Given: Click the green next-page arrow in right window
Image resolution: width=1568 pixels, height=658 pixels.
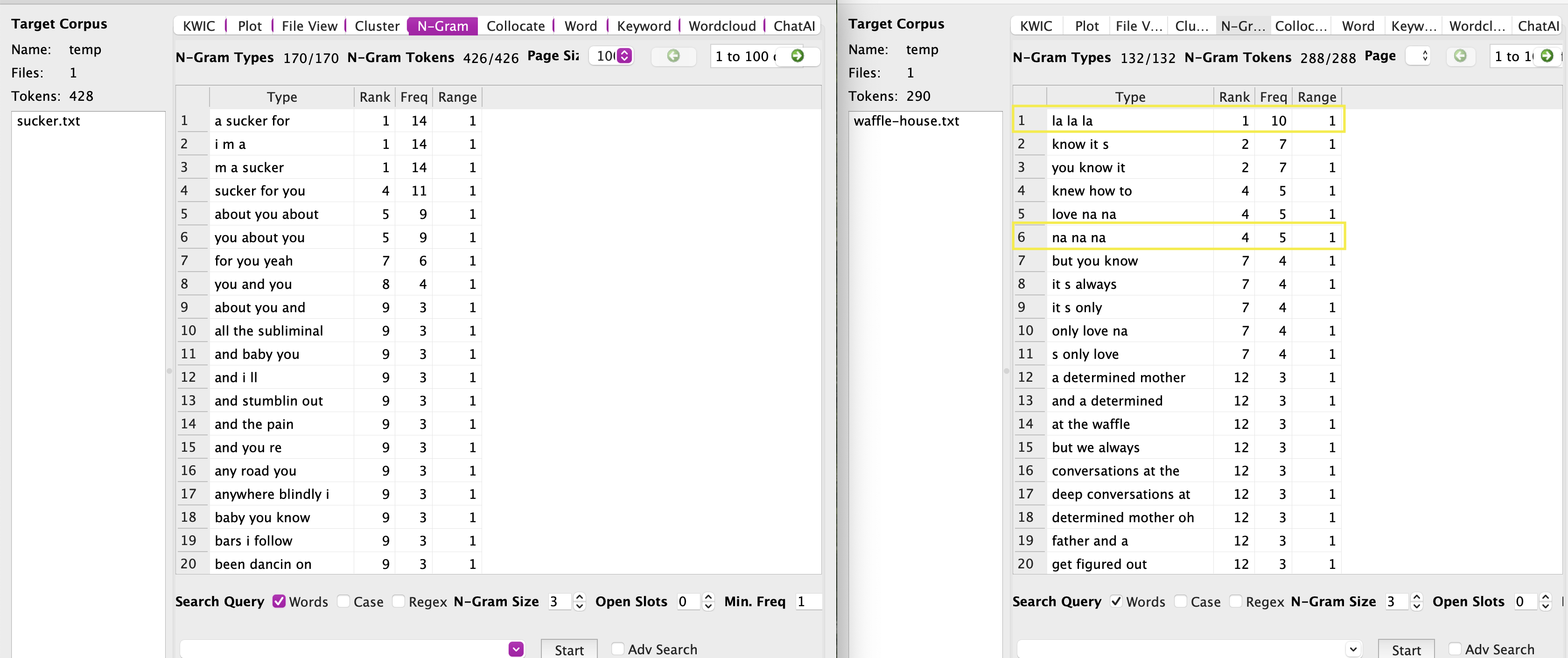Looking at the screenshot, I should click(1546, 56).
